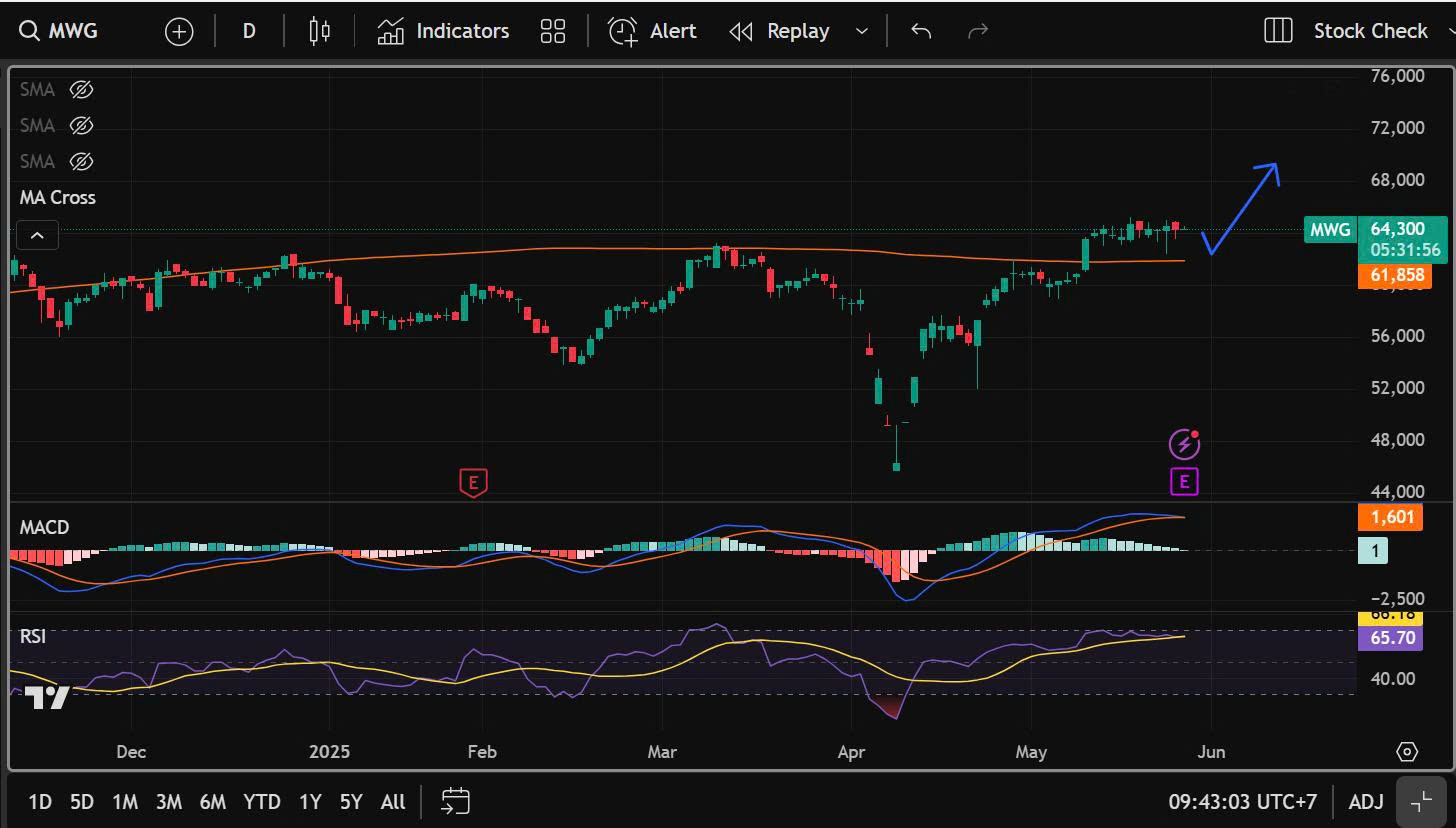Click the add symbol plus icon

[178, 31]
